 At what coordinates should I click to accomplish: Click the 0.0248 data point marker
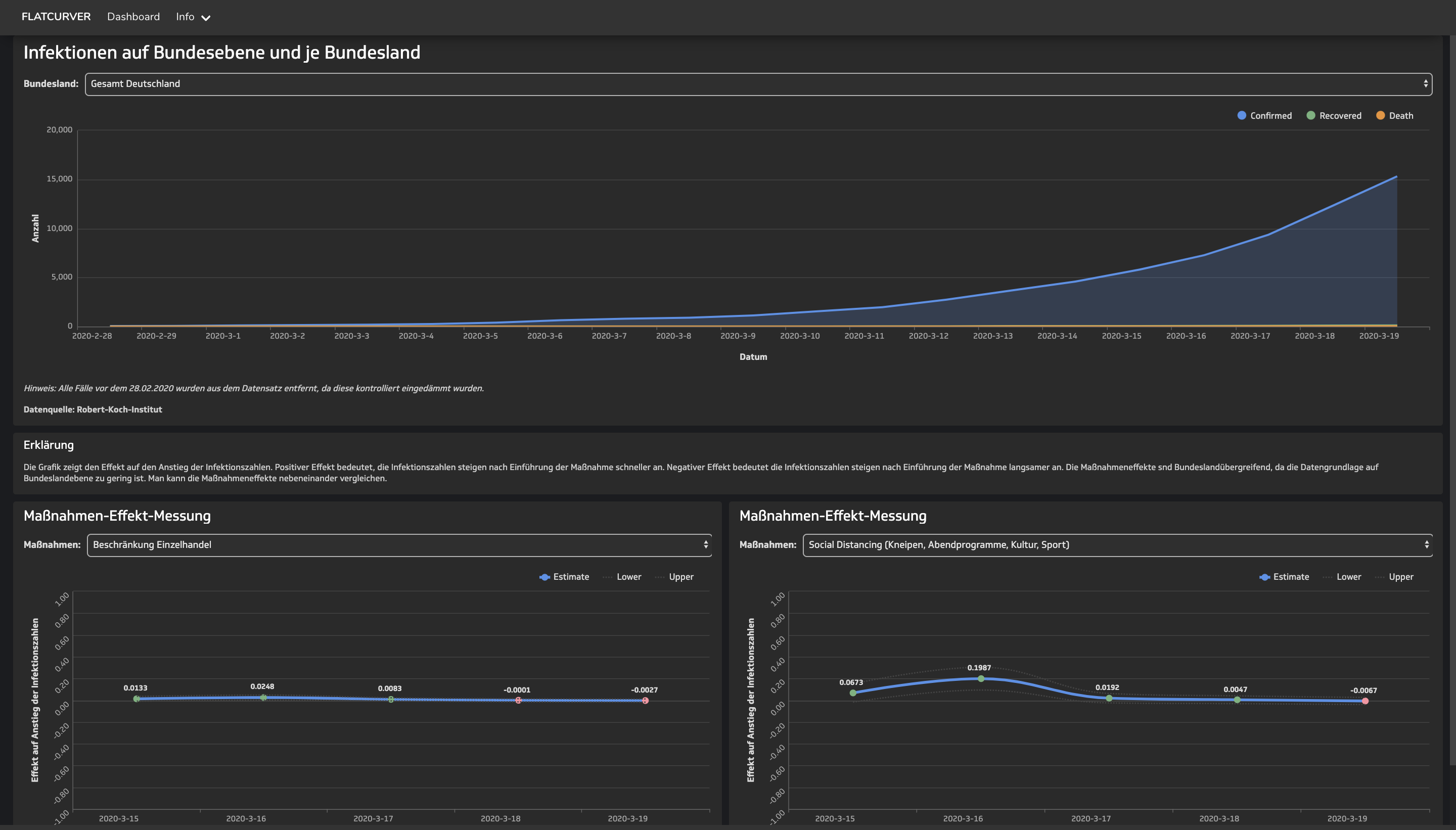[263, 698]
